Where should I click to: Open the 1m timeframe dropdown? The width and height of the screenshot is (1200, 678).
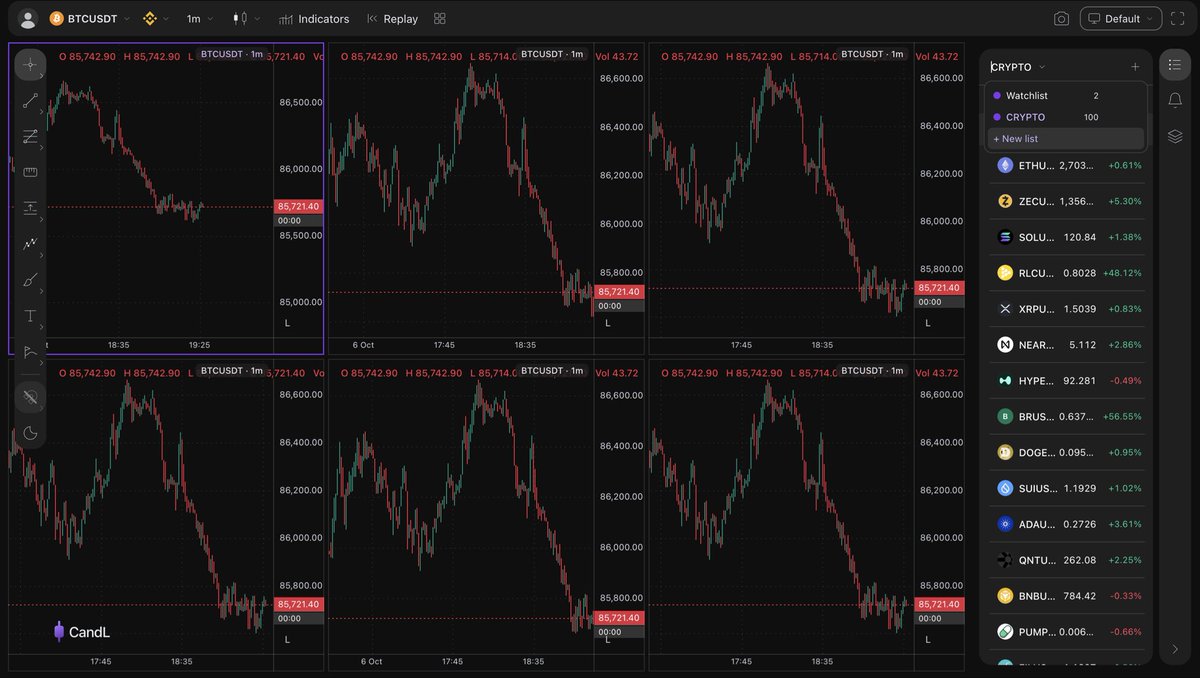coord(199,19)
